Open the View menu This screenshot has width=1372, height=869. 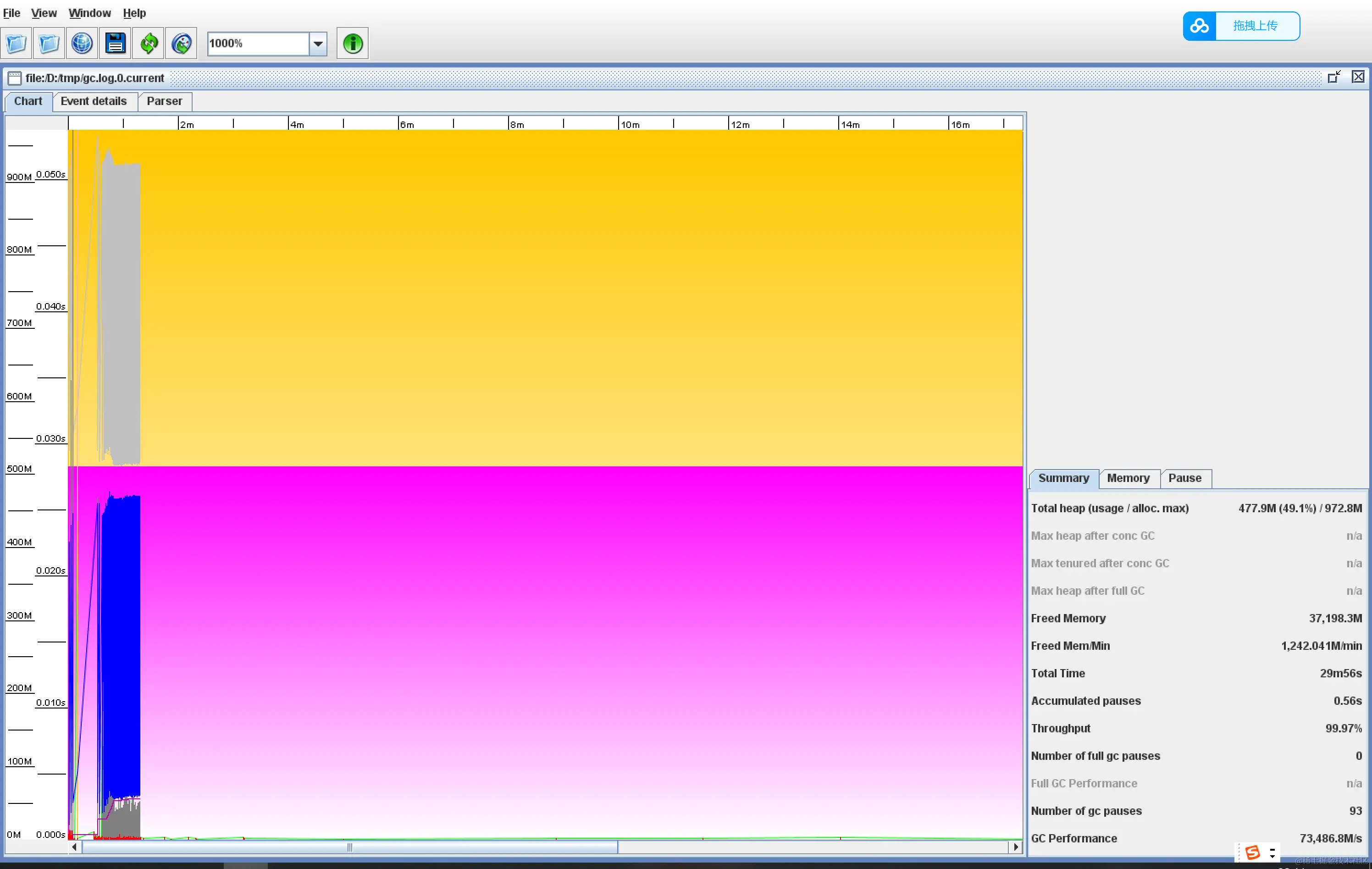tap(44, 12)
